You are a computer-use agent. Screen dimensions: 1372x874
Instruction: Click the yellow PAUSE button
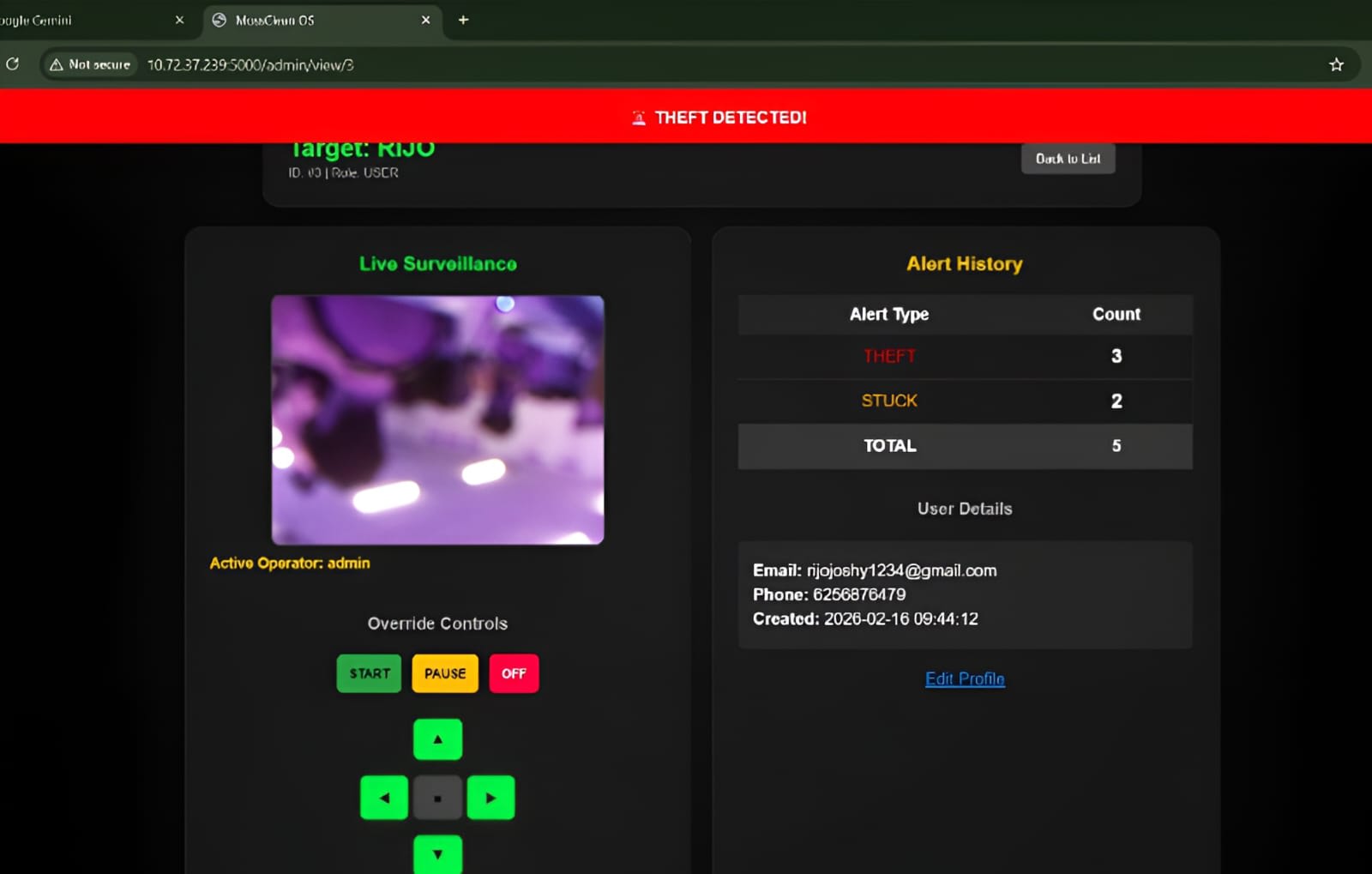click(445, 673)
